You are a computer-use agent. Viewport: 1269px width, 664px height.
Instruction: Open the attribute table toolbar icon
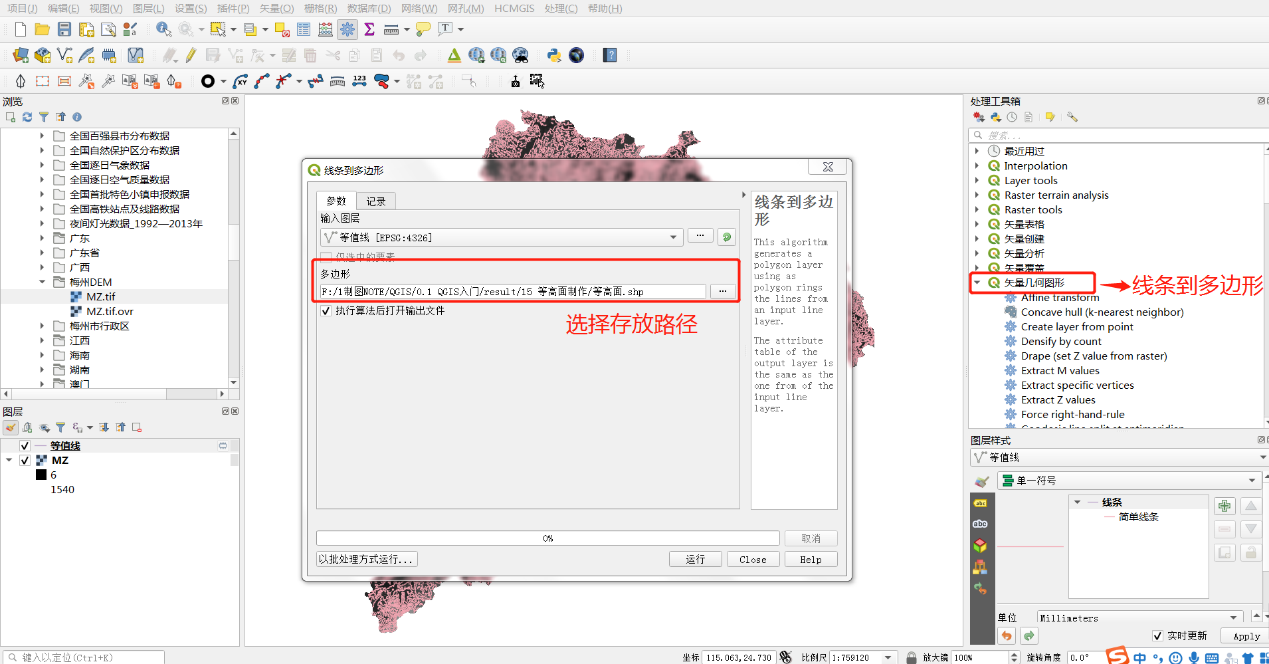coord(303,30)
